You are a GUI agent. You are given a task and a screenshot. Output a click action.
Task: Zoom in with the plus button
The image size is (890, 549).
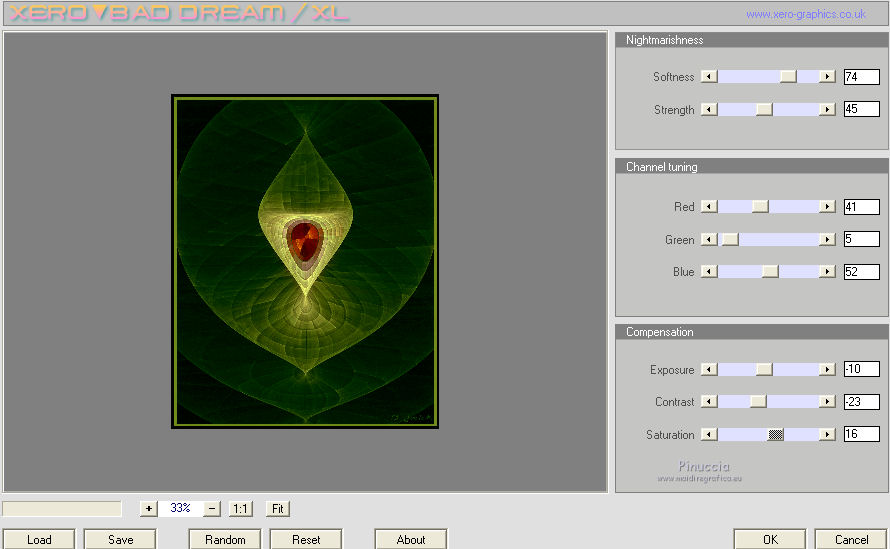click(149, 509)
